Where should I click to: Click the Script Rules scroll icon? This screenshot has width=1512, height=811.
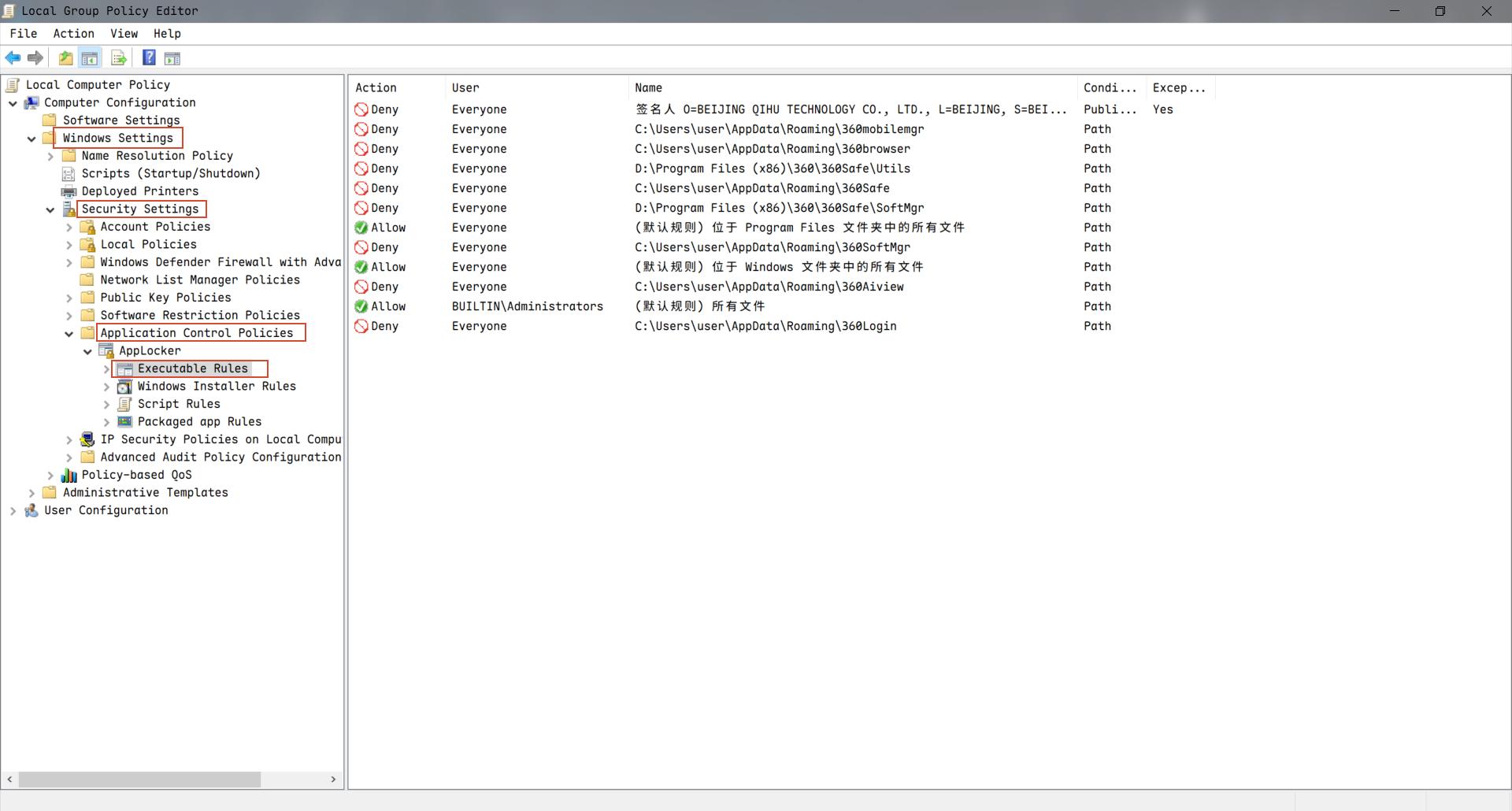124,404
